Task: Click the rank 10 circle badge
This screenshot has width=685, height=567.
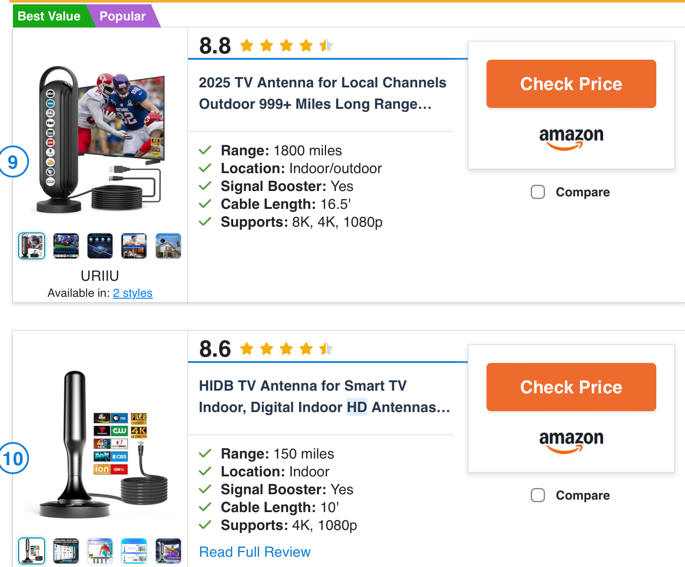Action: [x=15, y=460]
